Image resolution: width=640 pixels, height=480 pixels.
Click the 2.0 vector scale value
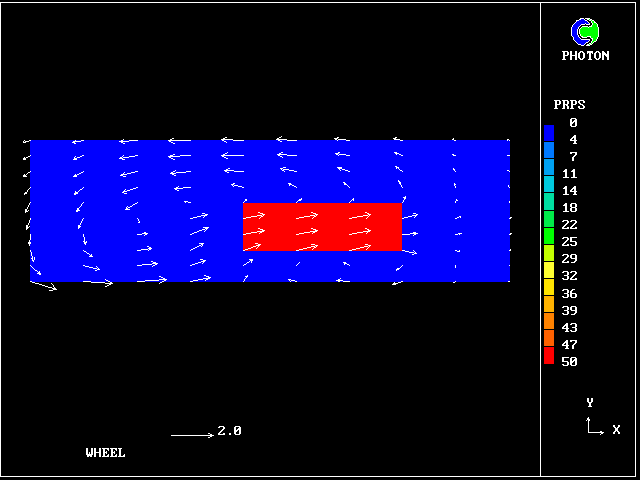click(229, 431)
